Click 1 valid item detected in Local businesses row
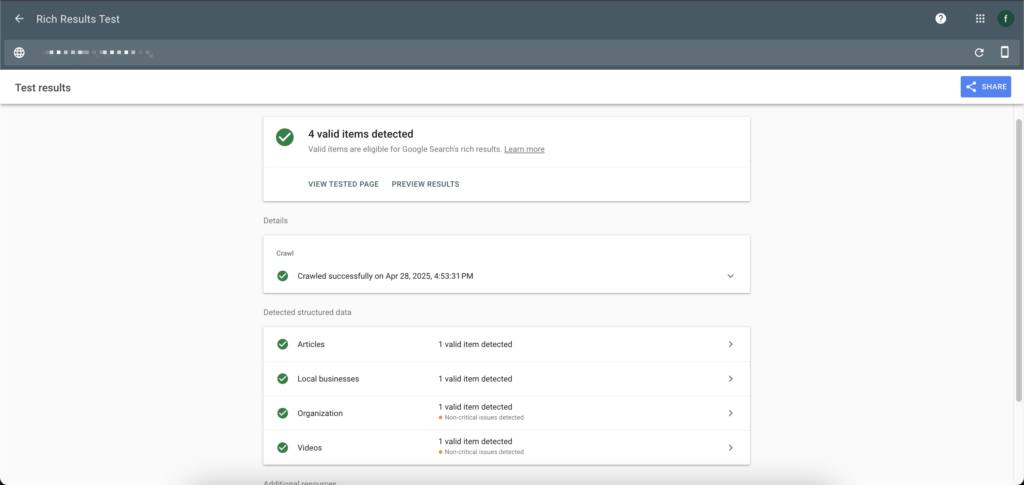Image resolution: width=1024 pixels, height=485 pixels. (475, 379)
